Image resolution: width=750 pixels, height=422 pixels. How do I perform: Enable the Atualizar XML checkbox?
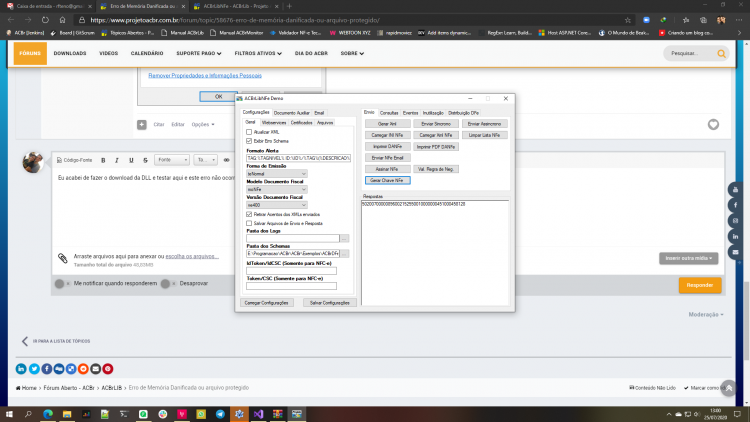click(x=249, y=132)
